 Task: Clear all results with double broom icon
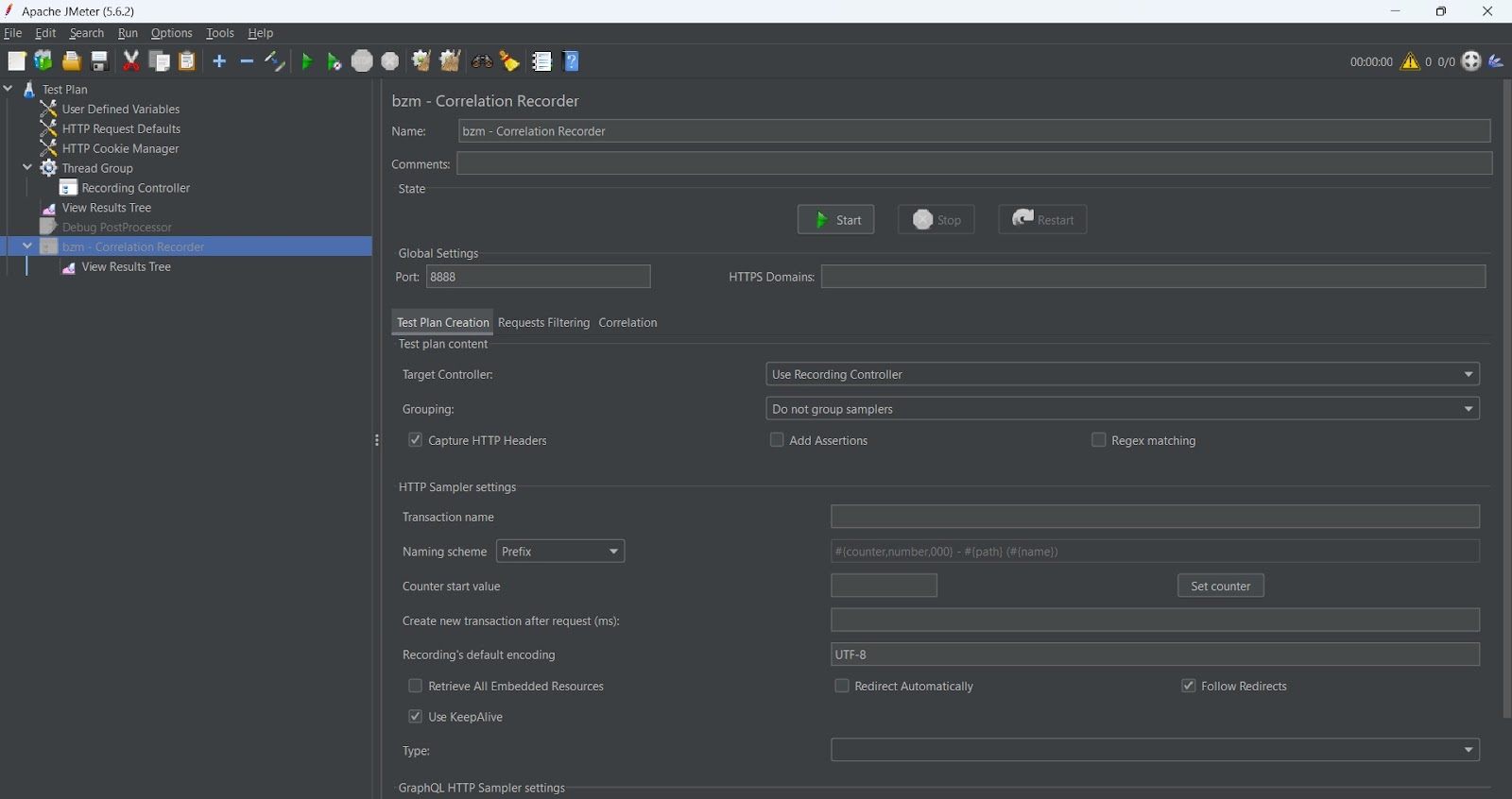click(451, 61)
